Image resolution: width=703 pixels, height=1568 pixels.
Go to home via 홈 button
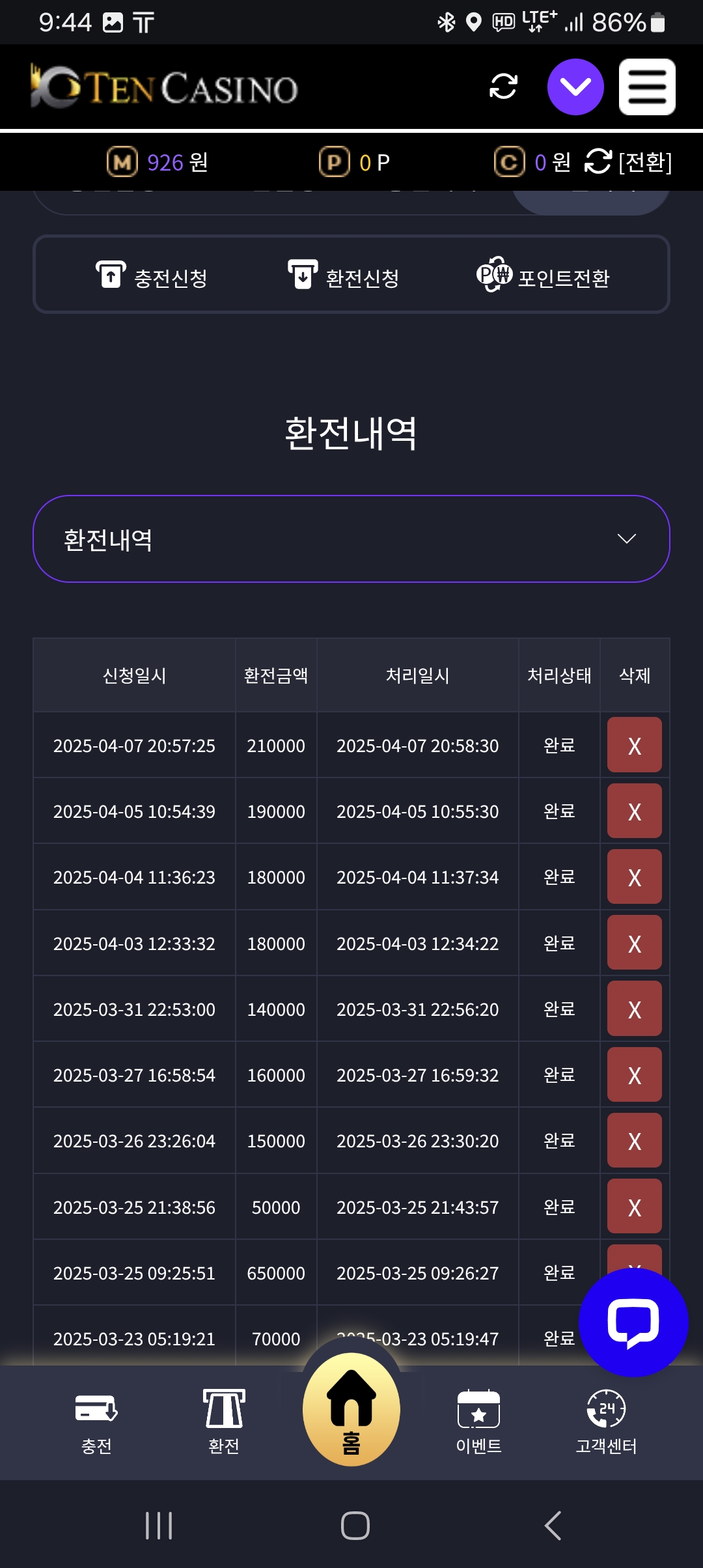point(351,1410)
